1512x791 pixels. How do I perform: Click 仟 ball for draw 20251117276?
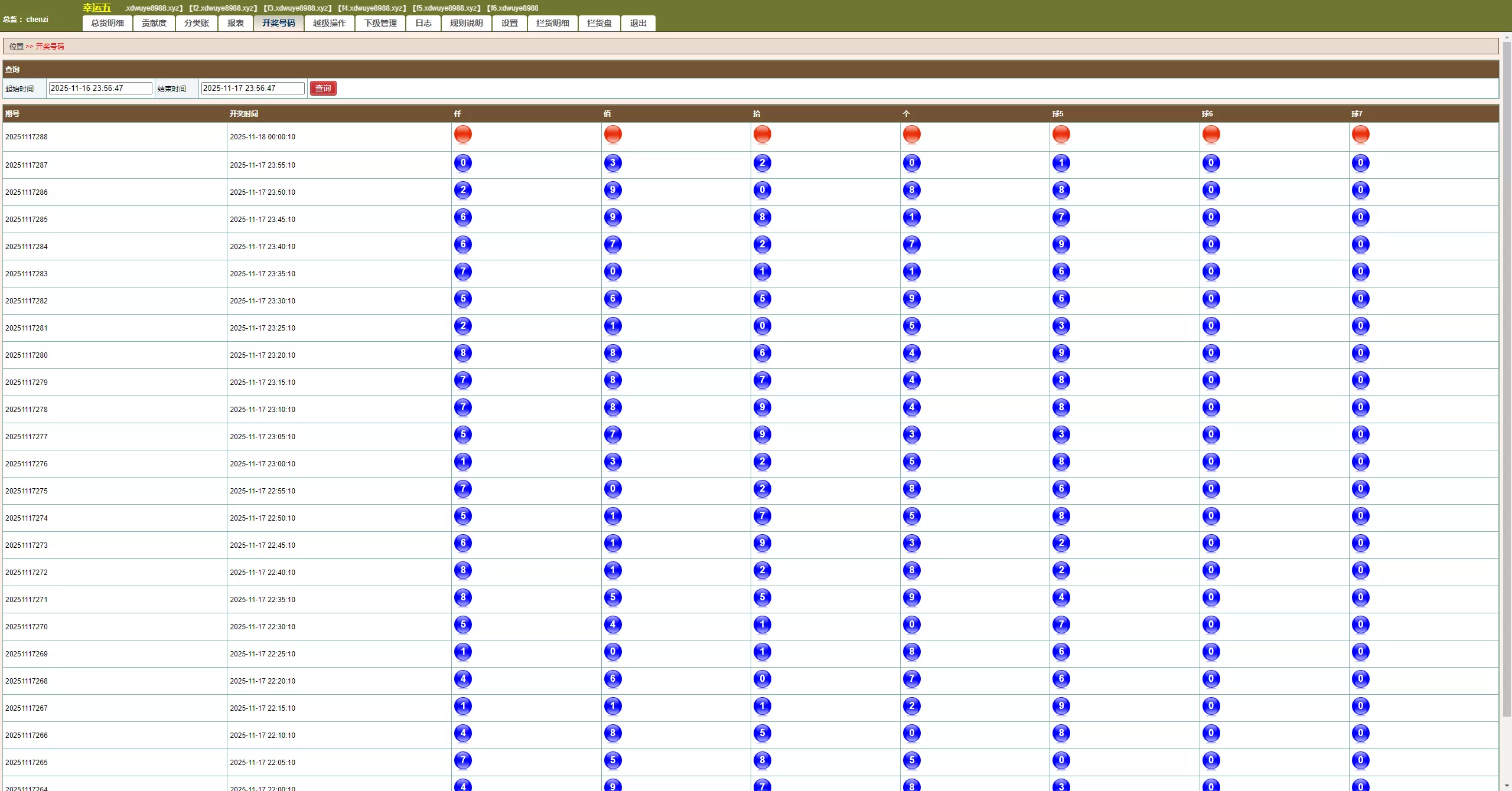tap(462, 462)
